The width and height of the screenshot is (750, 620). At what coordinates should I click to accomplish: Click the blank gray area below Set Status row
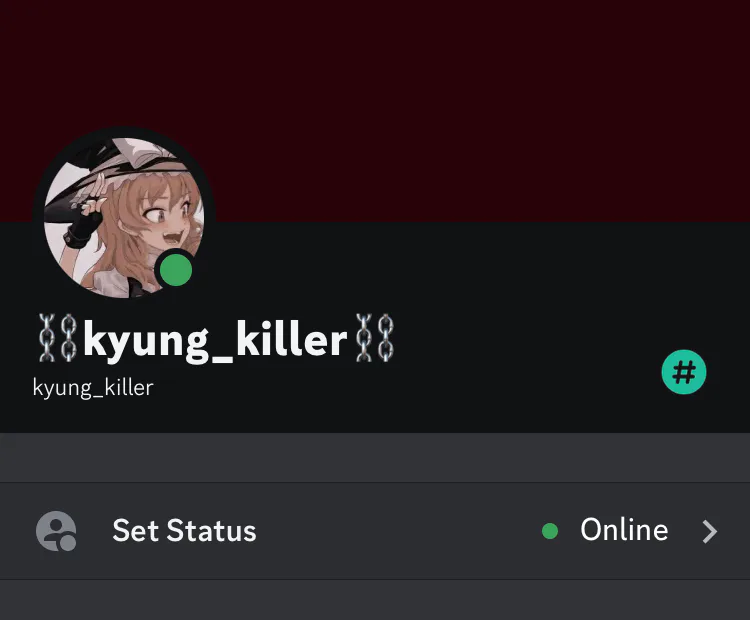point(375,600)
